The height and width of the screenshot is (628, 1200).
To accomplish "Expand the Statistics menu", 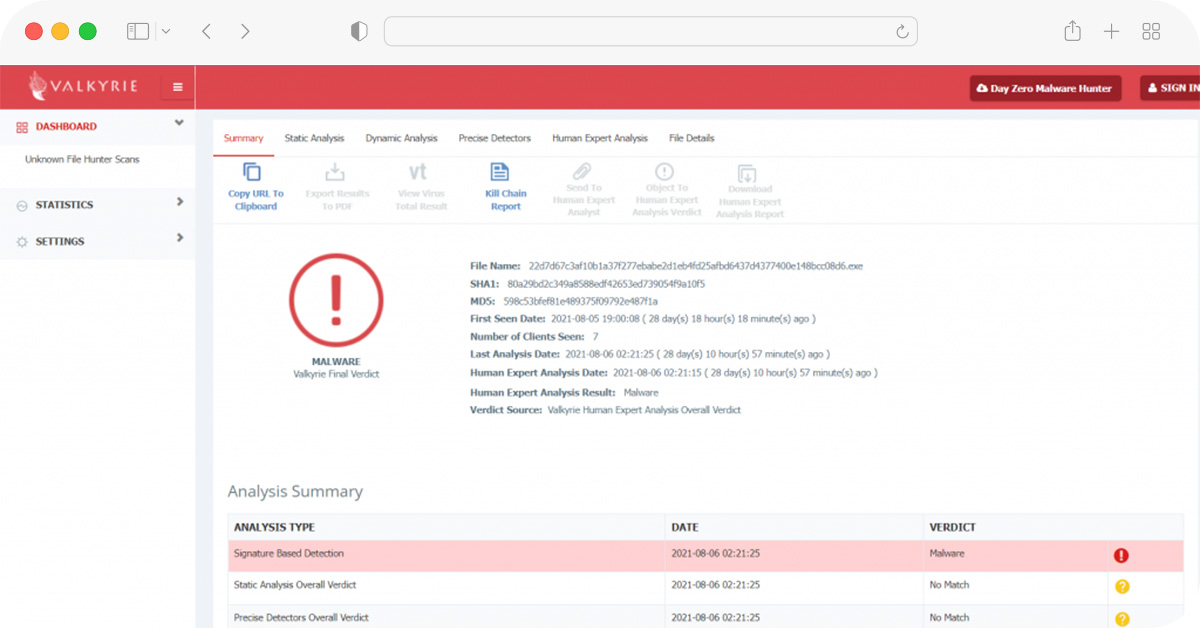I will point(180,202).
